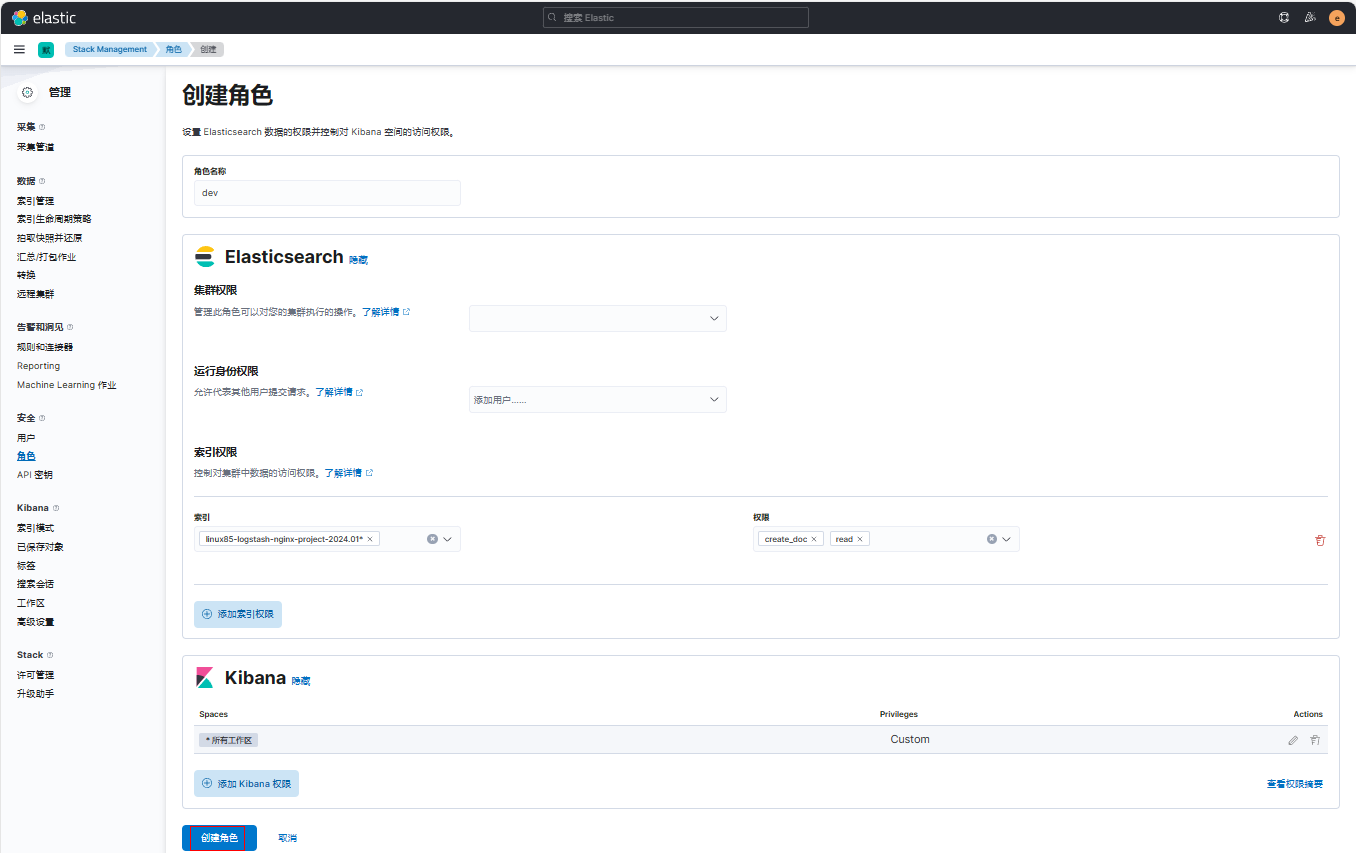Clear all selected indices in index field
The image size is (1356, 853).
[x=432, y=539]
